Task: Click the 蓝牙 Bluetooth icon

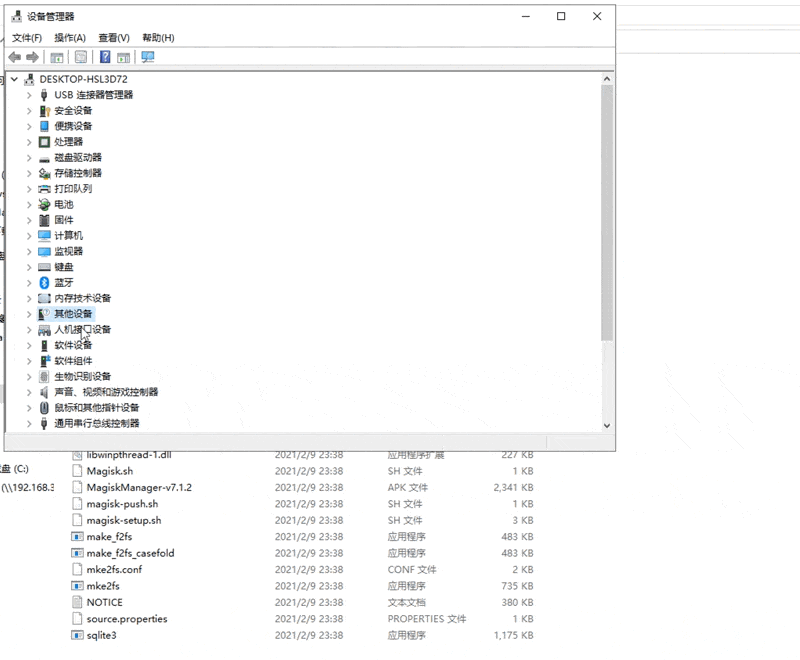Action: (x=44, y=283)
